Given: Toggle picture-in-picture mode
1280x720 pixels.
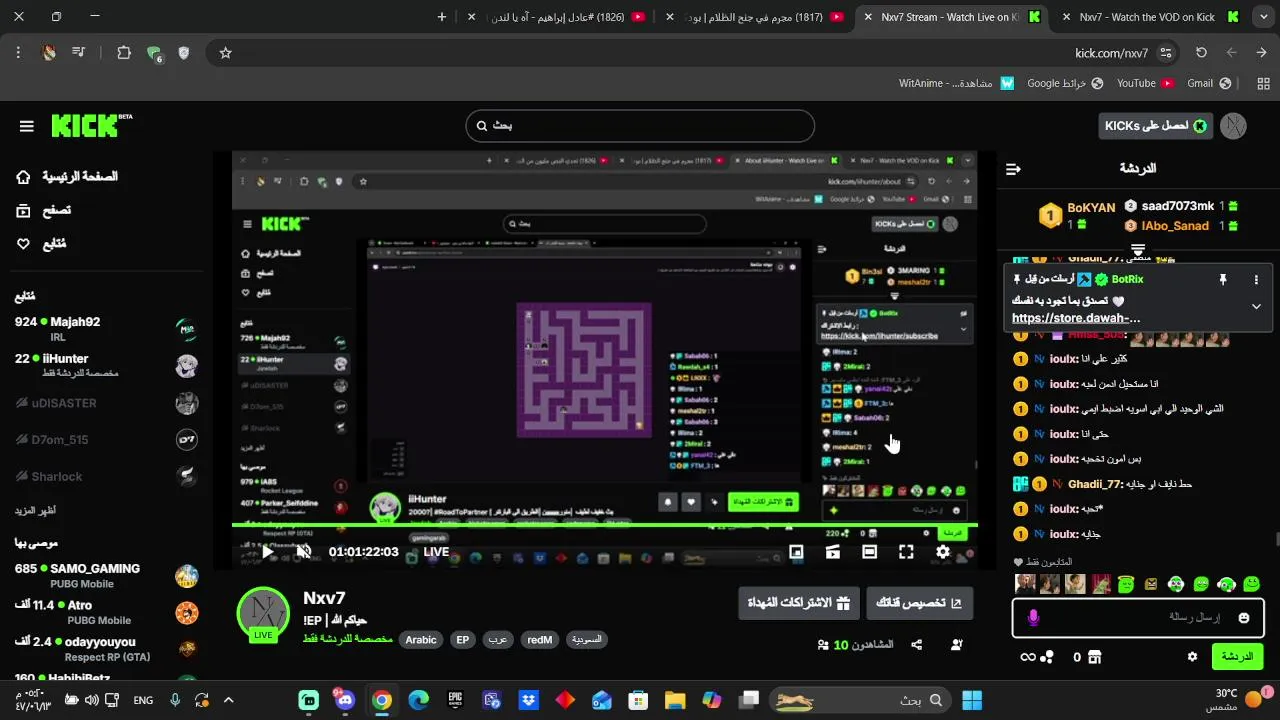Looking at the screenshot, I should 796,552.
